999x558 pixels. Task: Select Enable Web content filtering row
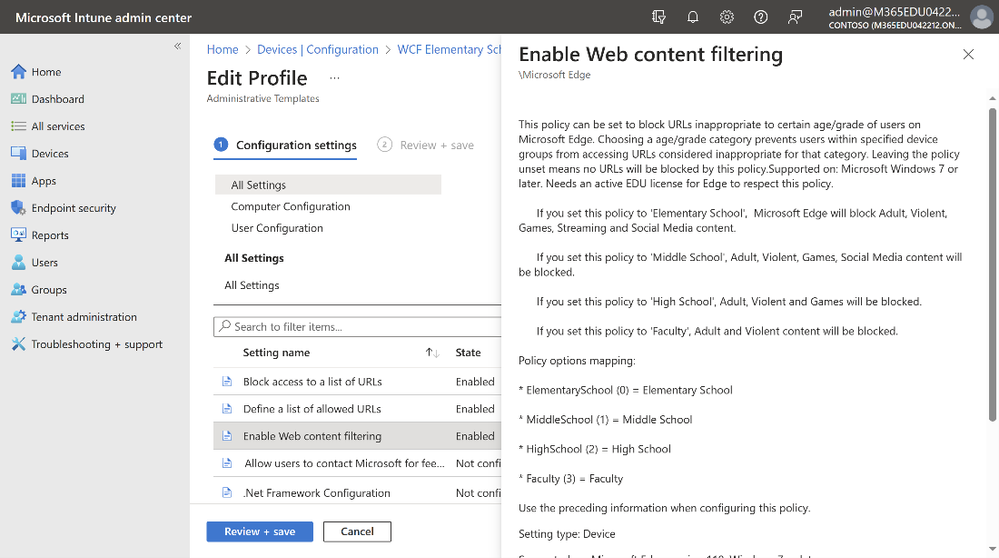coord(357,436)
